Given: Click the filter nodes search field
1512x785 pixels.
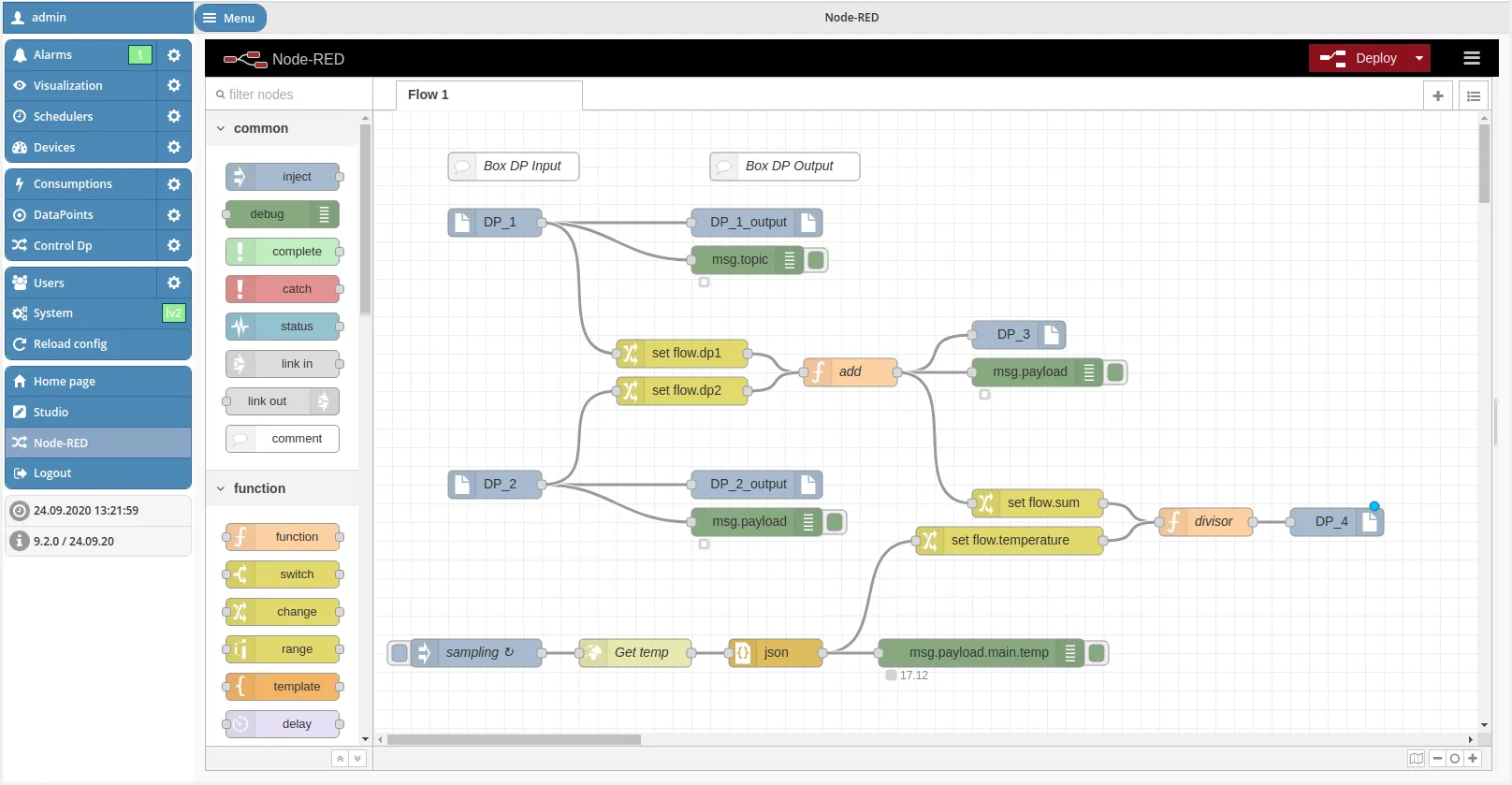Looking at the screenshot, I should pyautogui.click(x=289, y=94).
